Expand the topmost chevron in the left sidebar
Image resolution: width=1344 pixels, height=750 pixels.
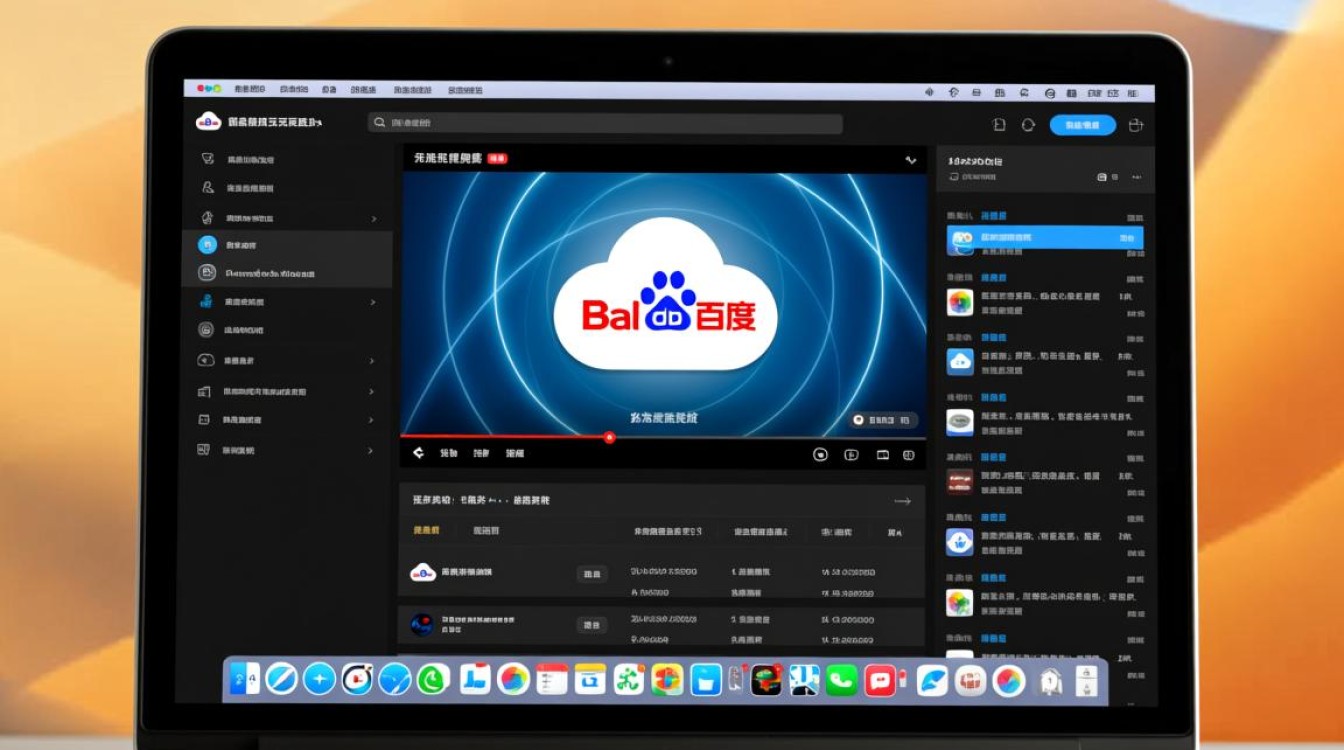(374, 218)
